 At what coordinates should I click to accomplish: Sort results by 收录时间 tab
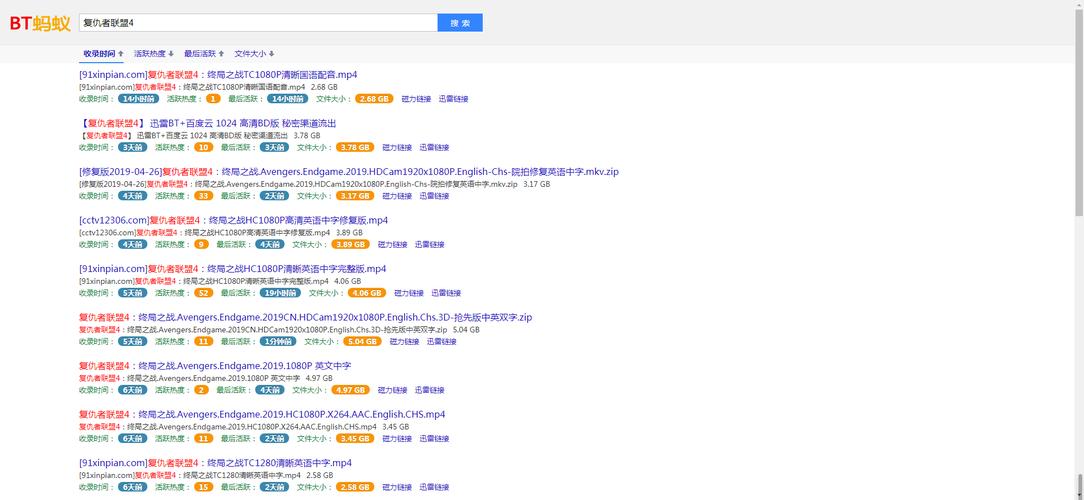103,54
